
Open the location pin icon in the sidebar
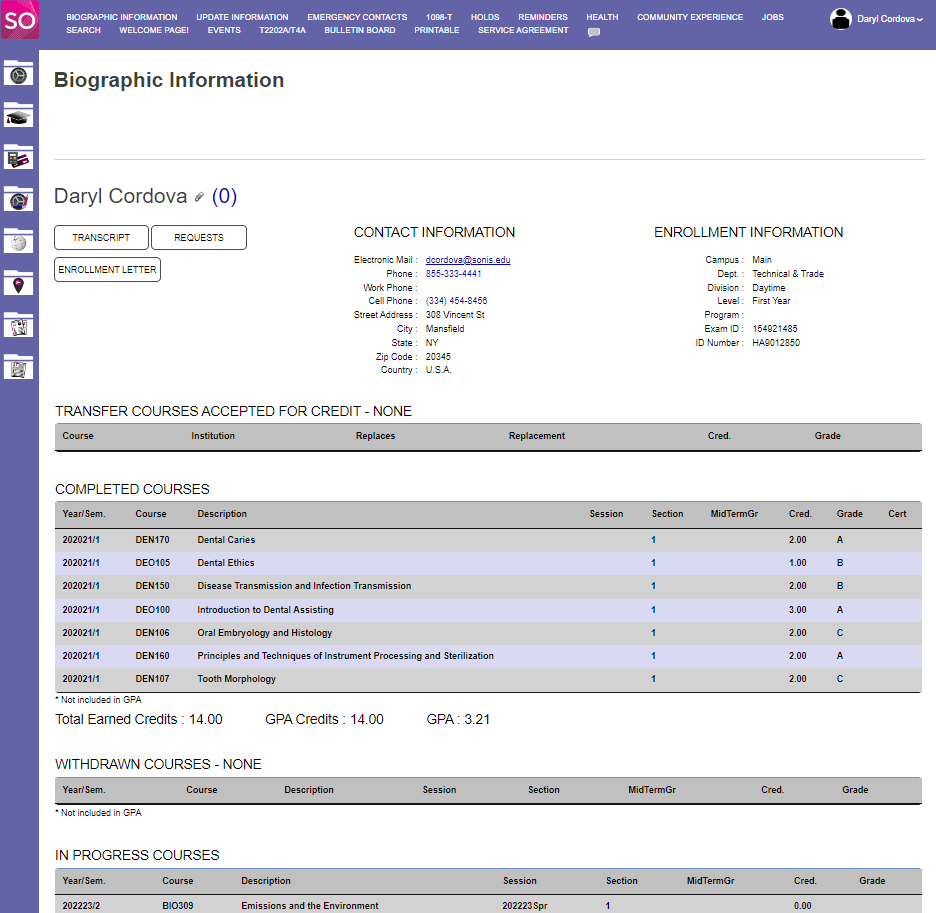pyautogui.click(x=18, y=284)
